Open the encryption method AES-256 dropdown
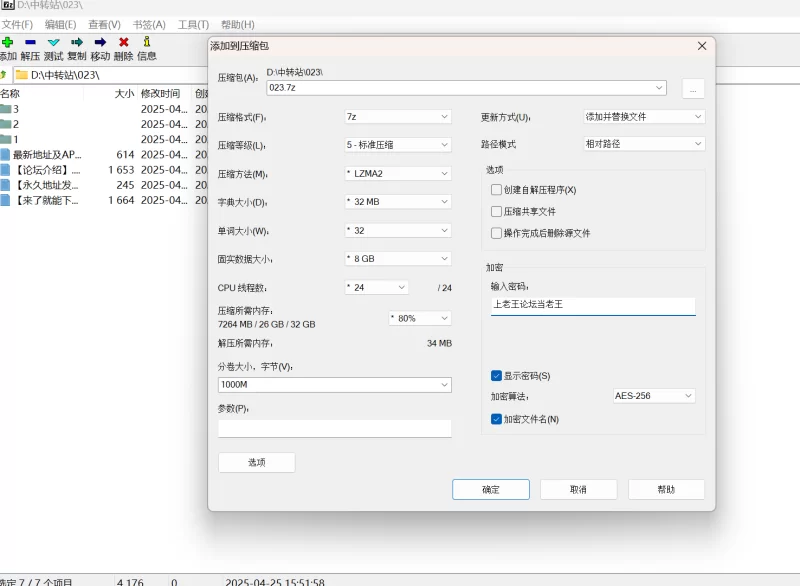The height and width of the screenshot is (586, 800). (x=653, y=396)
